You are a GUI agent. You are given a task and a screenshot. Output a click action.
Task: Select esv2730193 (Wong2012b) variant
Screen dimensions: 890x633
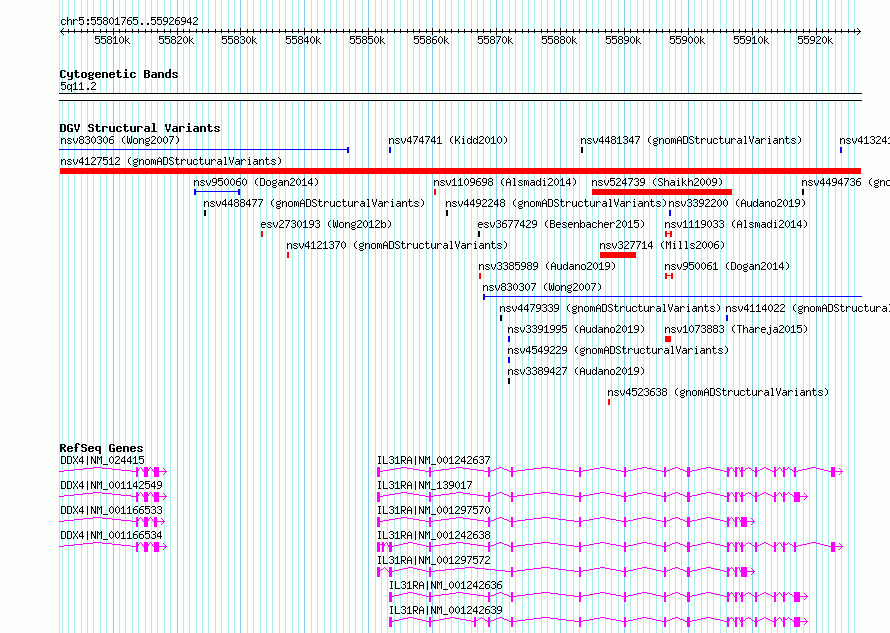(x=326, y=224)
